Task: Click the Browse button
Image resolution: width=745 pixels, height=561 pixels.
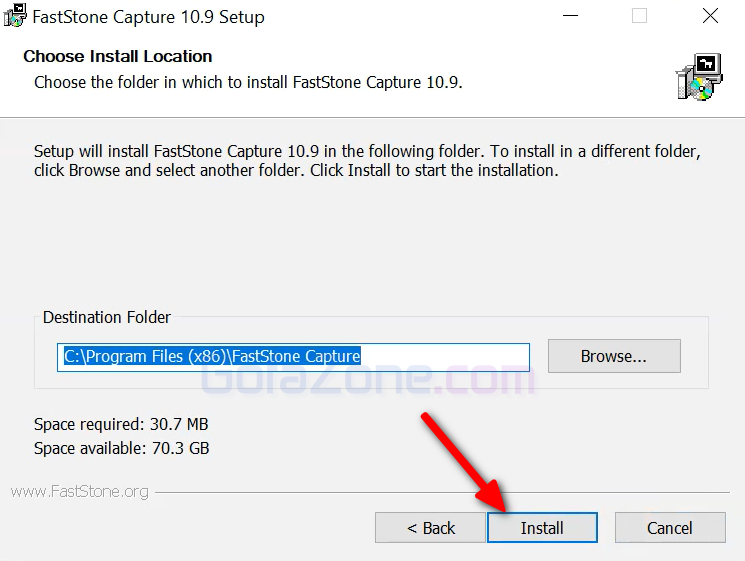Action: [613, 356]
